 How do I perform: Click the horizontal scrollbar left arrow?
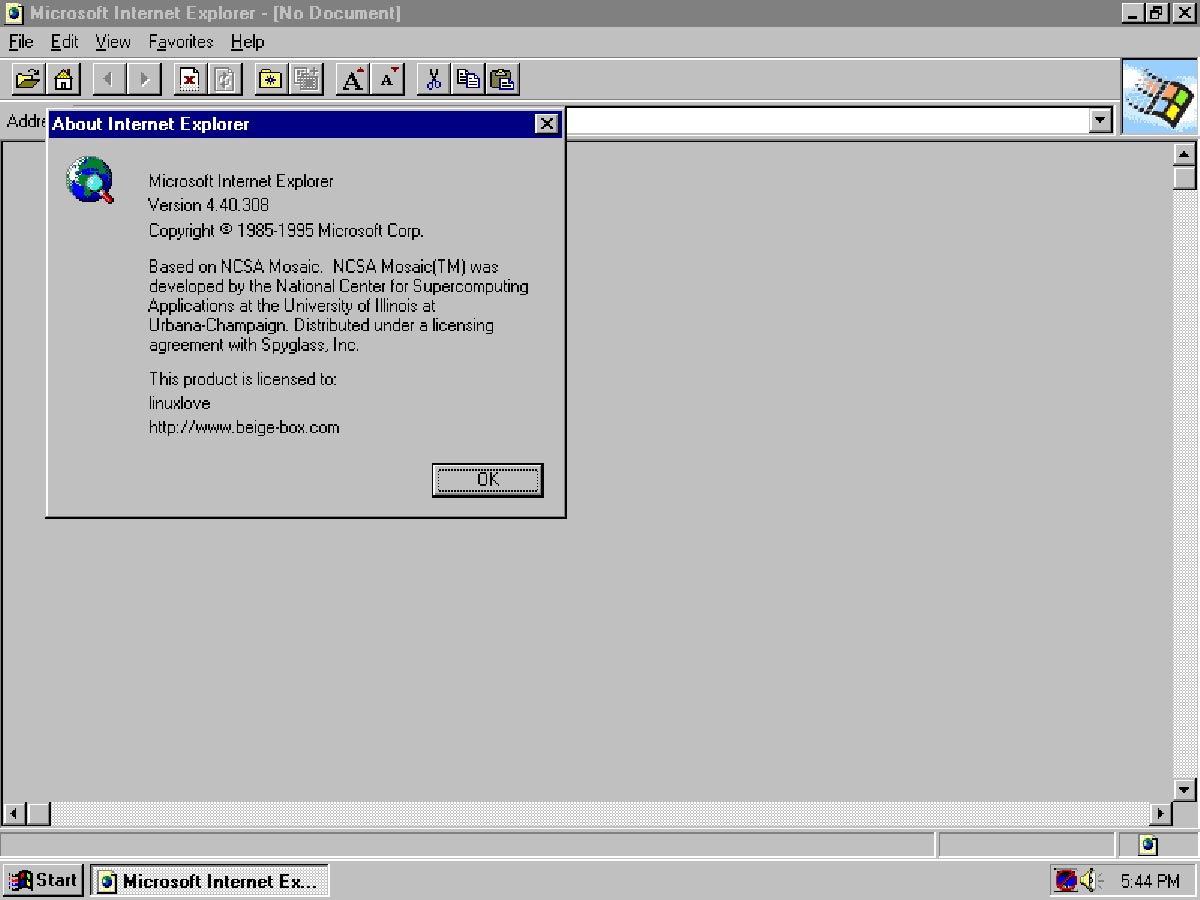click(14, 814)
